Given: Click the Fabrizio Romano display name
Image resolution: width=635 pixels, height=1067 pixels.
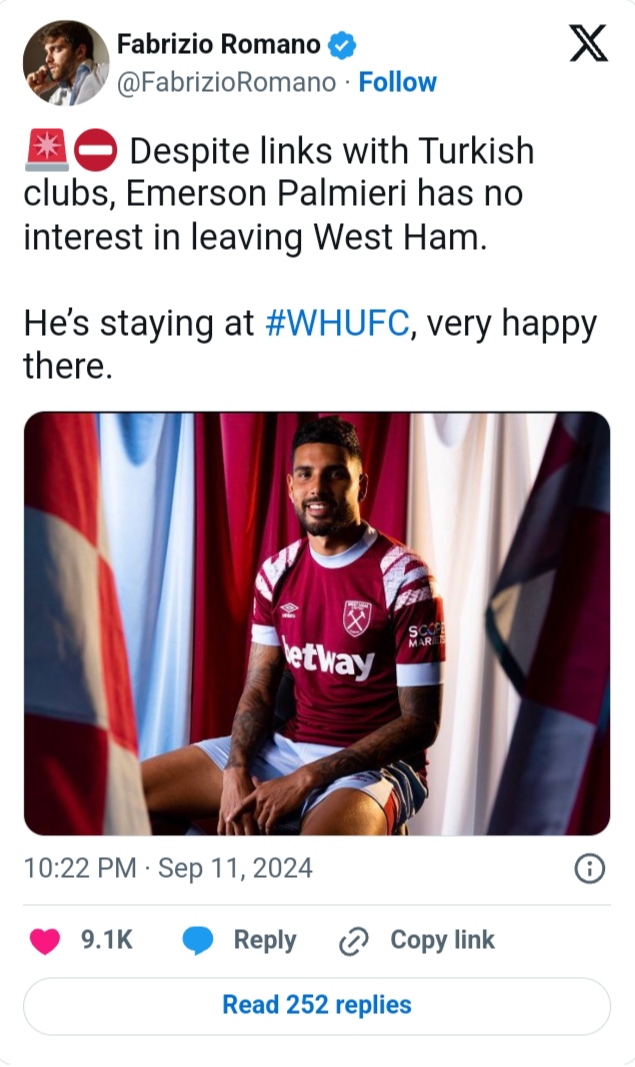Looking at the screenshot, I should [x=218, y=45].
